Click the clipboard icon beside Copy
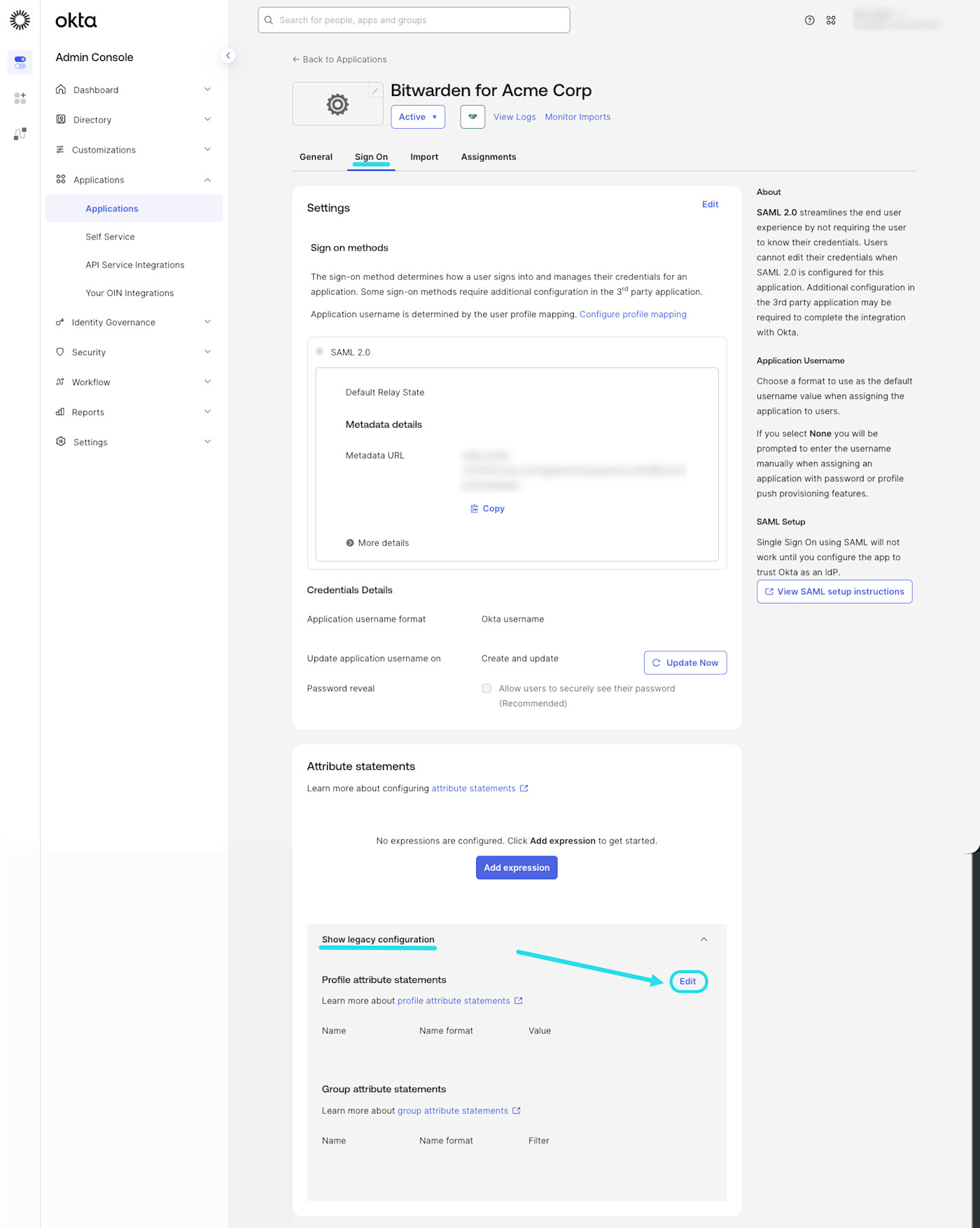The image size is (980, 1228). [x=475, y=509]
